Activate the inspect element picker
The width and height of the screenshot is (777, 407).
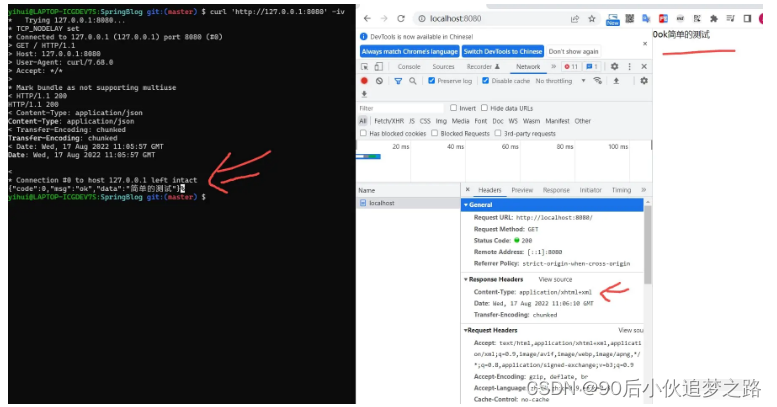pyautogui.click(x=365, y=66)
